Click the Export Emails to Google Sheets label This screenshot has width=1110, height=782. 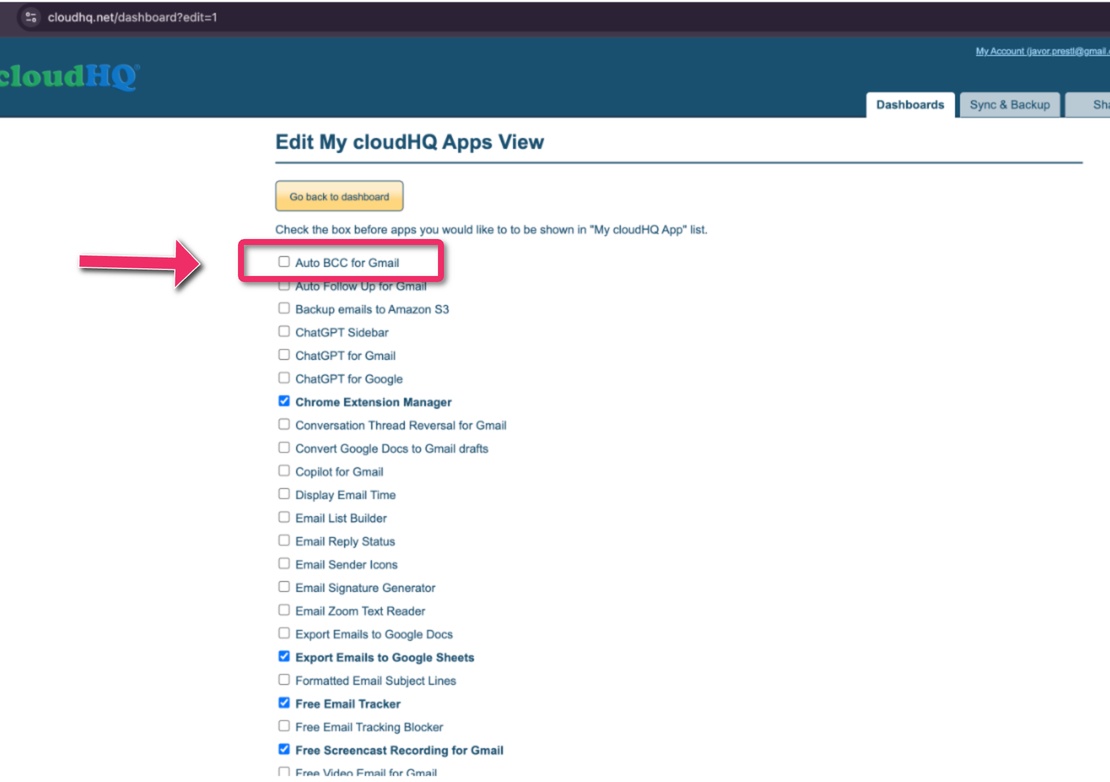(x=384, y=657)
